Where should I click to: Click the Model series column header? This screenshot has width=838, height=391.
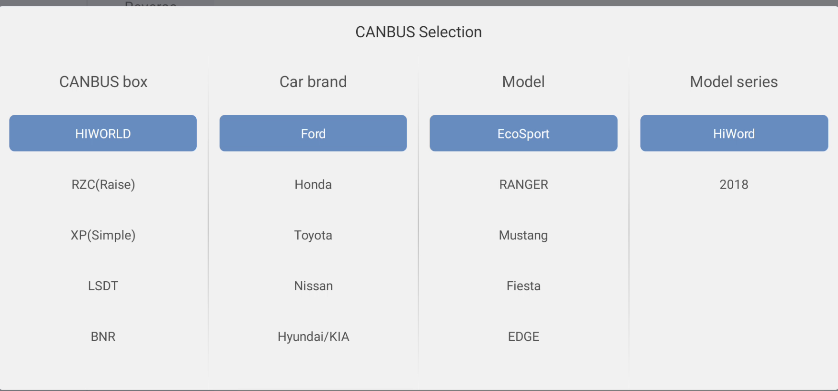click(x=734, y=82)
